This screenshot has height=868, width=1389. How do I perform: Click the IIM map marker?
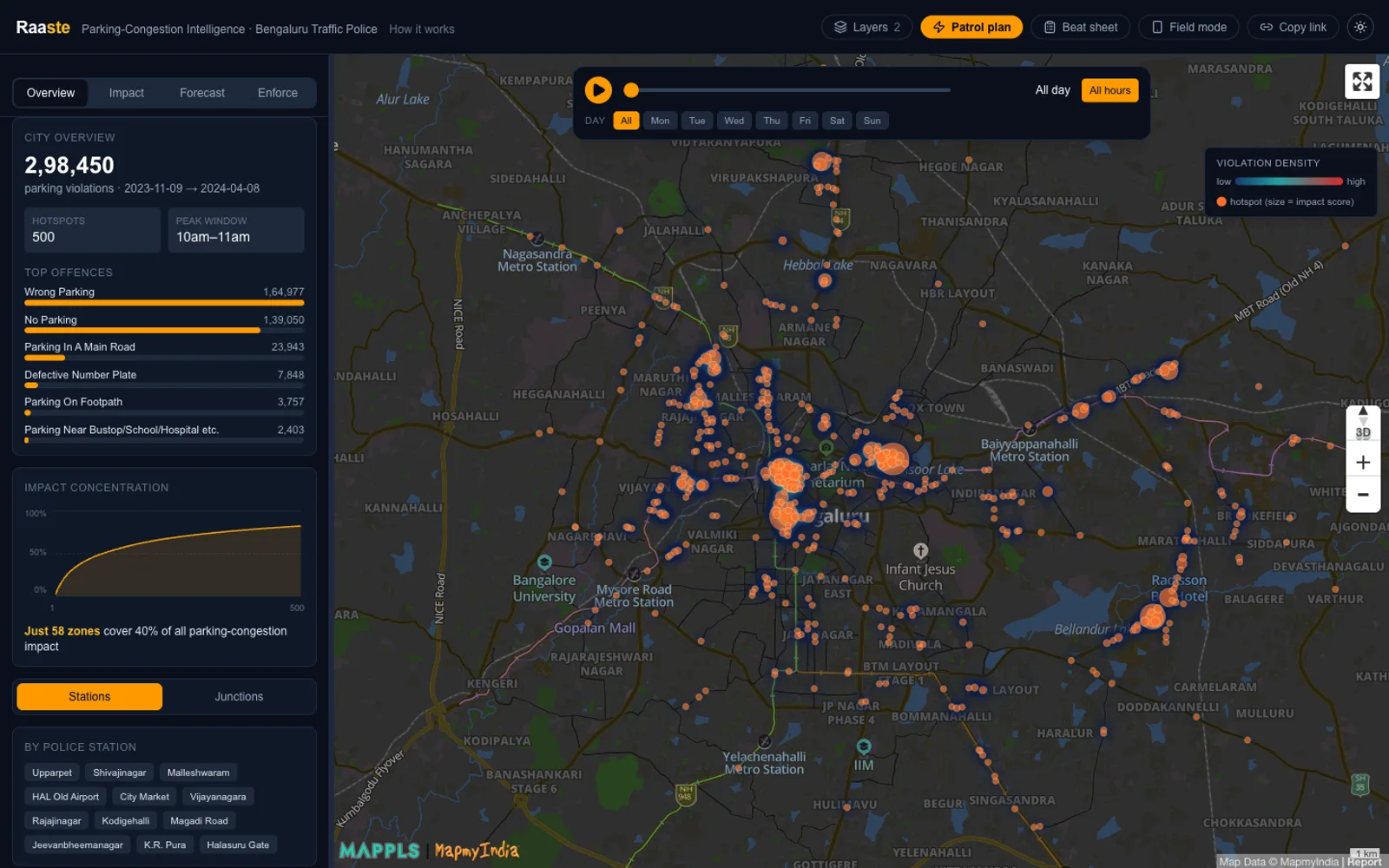click(864, 746)
